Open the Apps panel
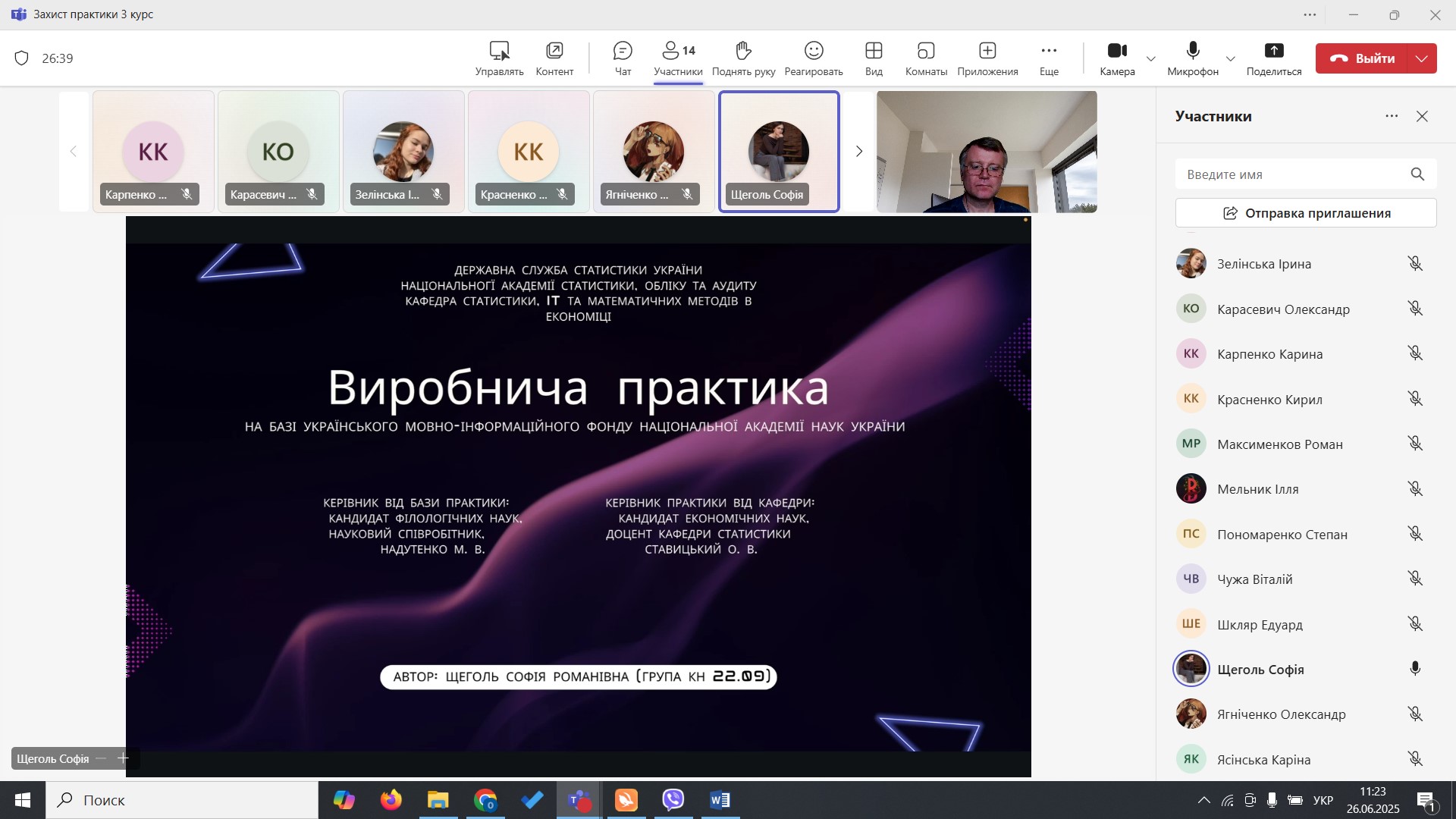Viewport: 1456px width, 819px height. pyautogui.click(x=987, y=58)
